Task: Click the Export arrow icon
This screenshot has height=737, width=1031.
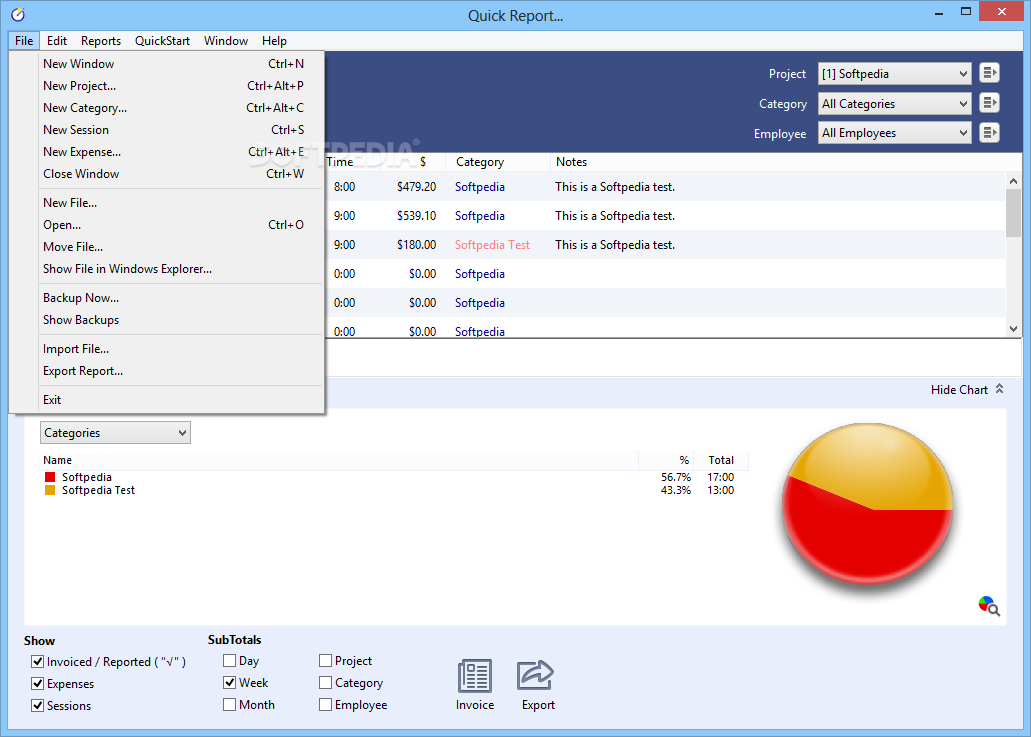Action: [x=535, y=675]
